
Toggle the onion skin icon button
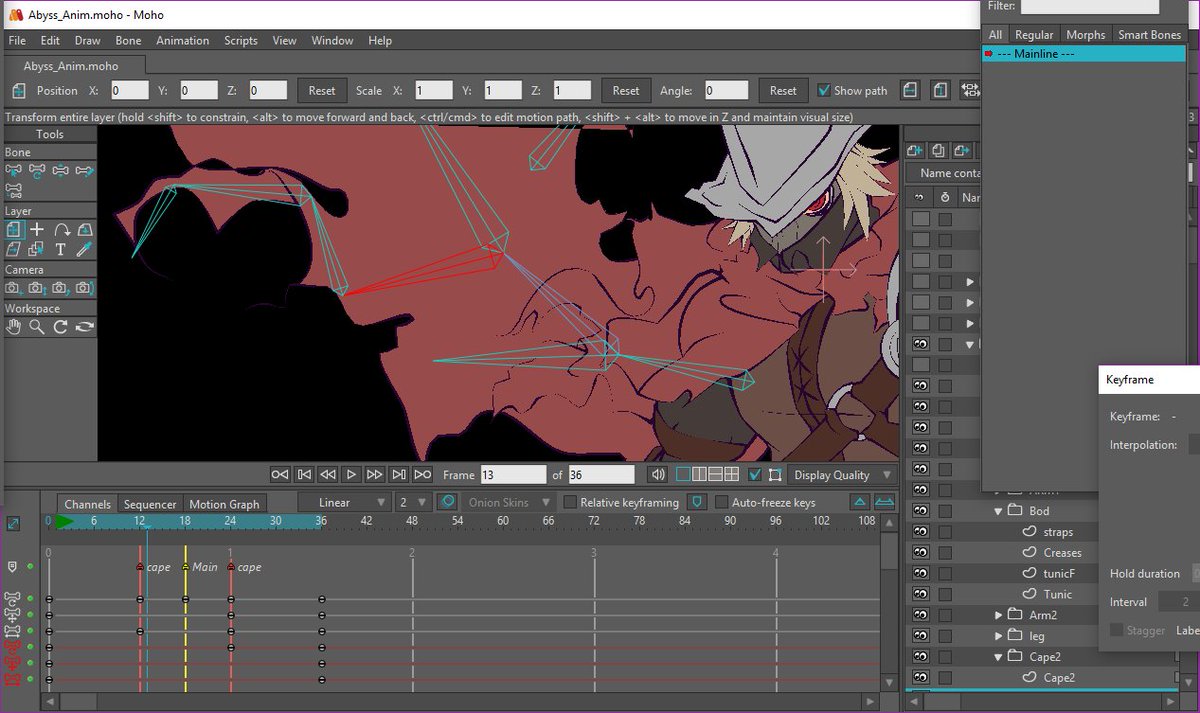coord(449,502)
